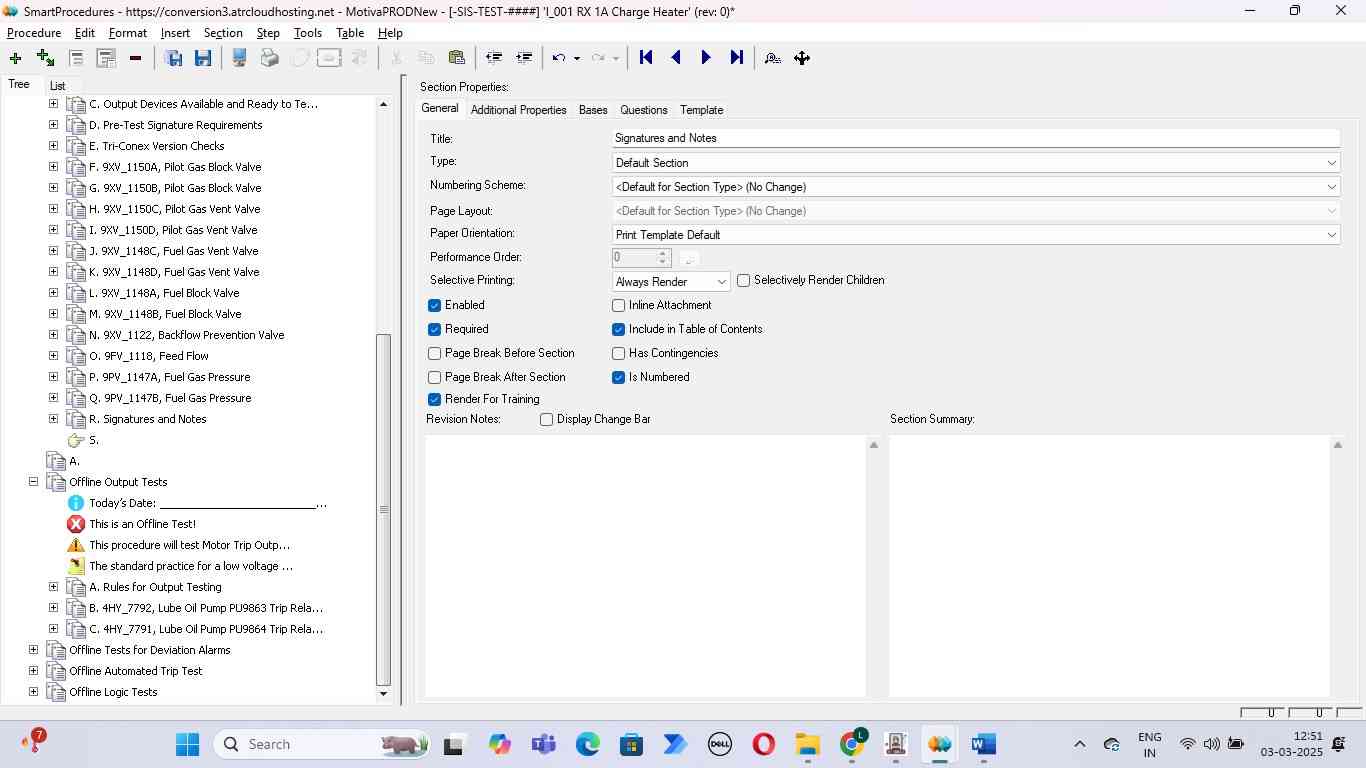Screen dimensions: 1366x768
Task: Switch to the List view tab
Action: tap(57, 86)
